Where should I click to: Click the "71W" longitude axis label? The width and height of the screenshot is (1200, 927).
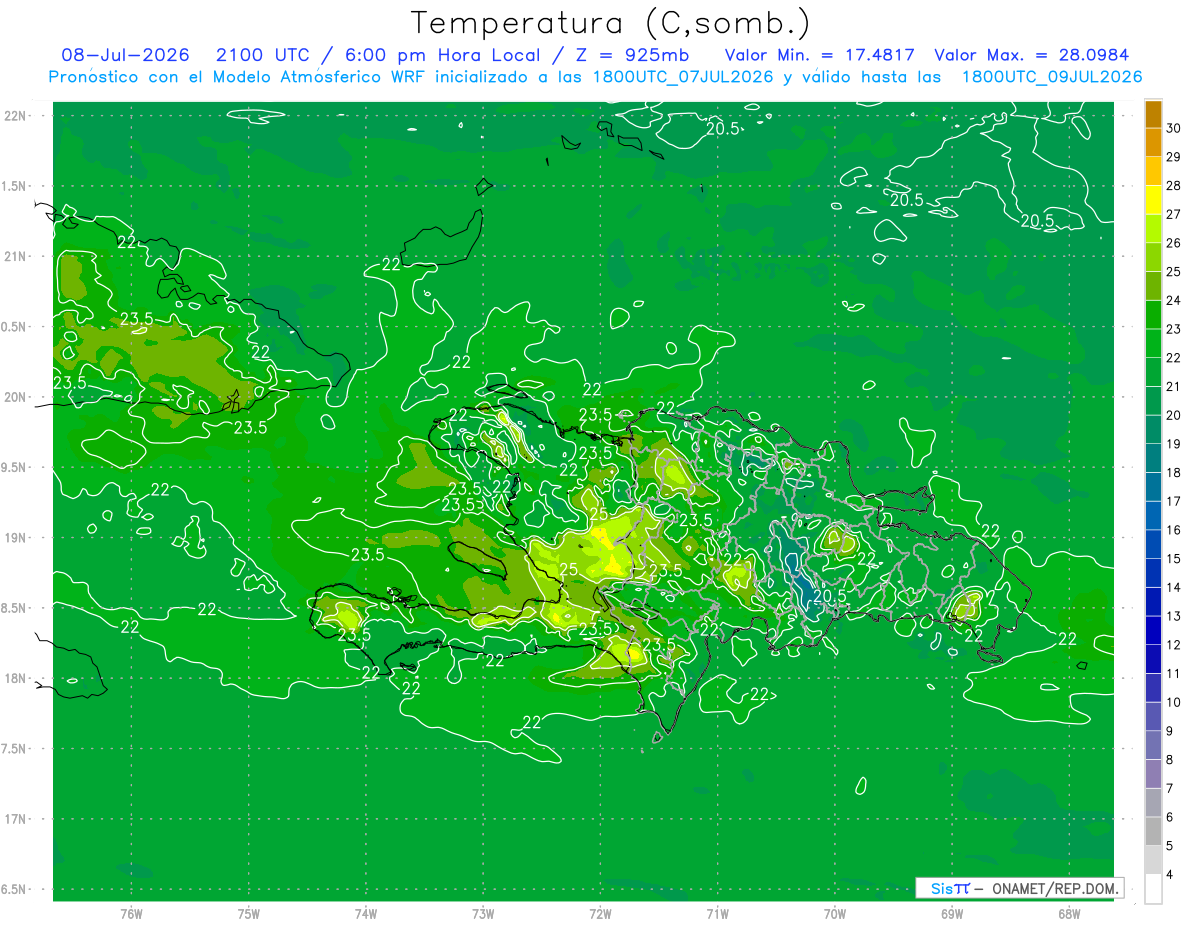pos(717,914)
